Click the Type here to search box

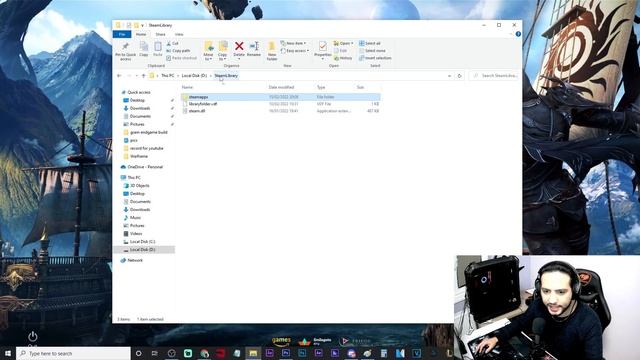pos(73,353)
